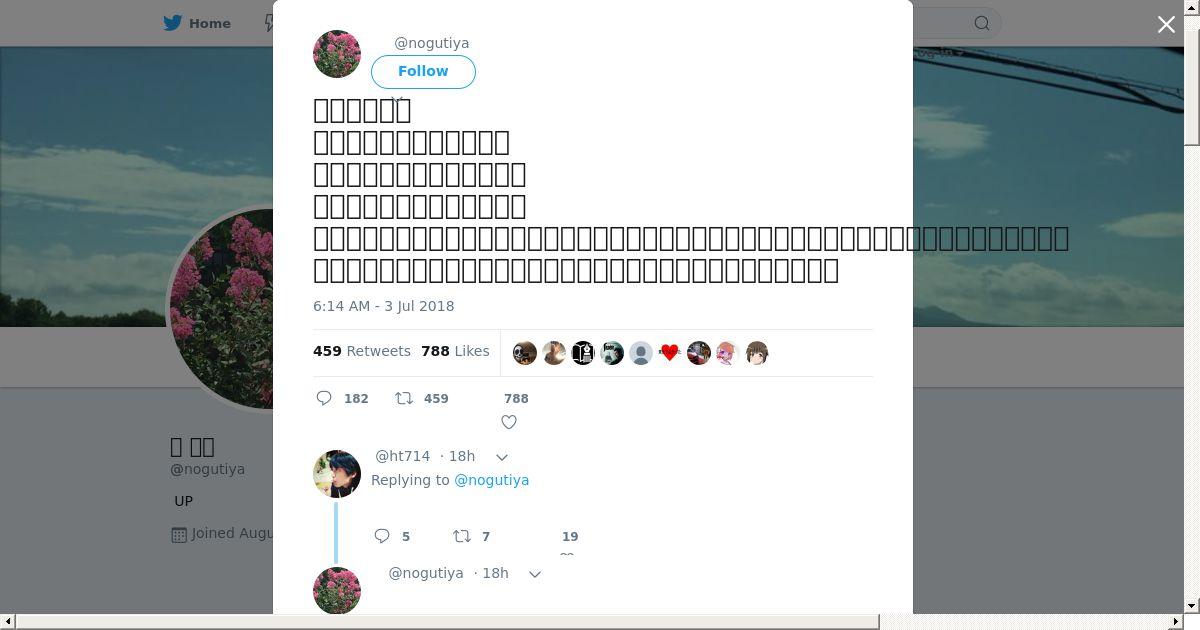The image size is (1200, 630).
Task: Open @ht714's profile avatar
Action: point(337,474)
